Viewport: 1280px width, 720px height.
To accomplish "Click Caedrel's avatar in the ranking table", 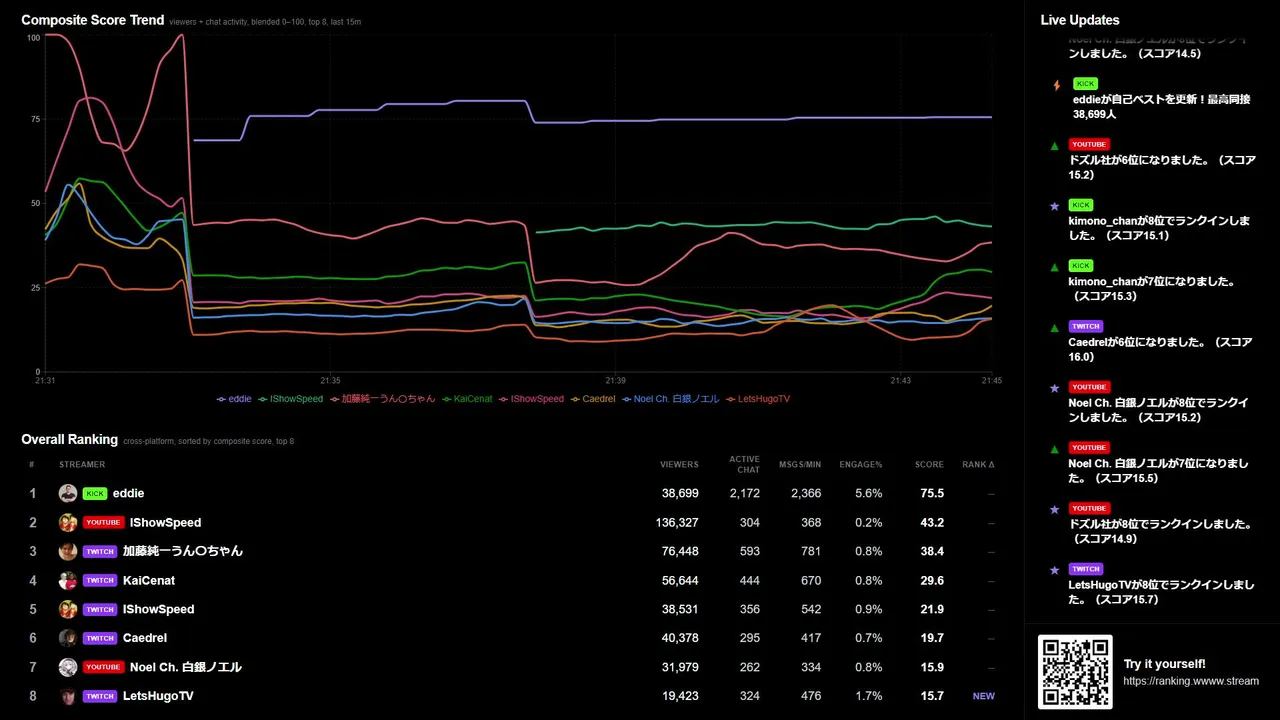I will tap(68, 638).
